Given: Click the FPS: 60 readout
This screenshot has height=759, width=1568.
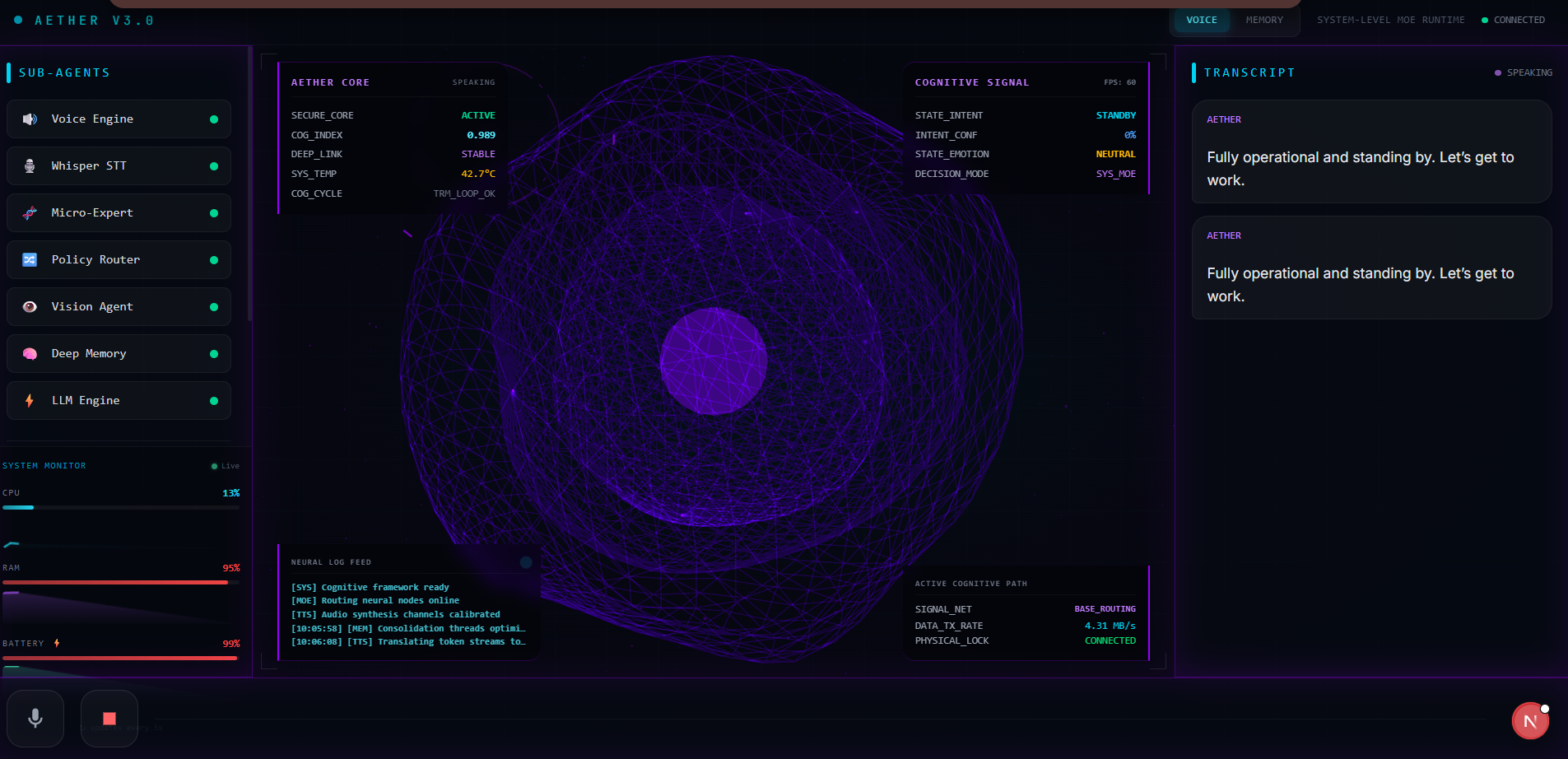Looking at the screenshot, I should pyautogui.click(x=1120, y=82).
